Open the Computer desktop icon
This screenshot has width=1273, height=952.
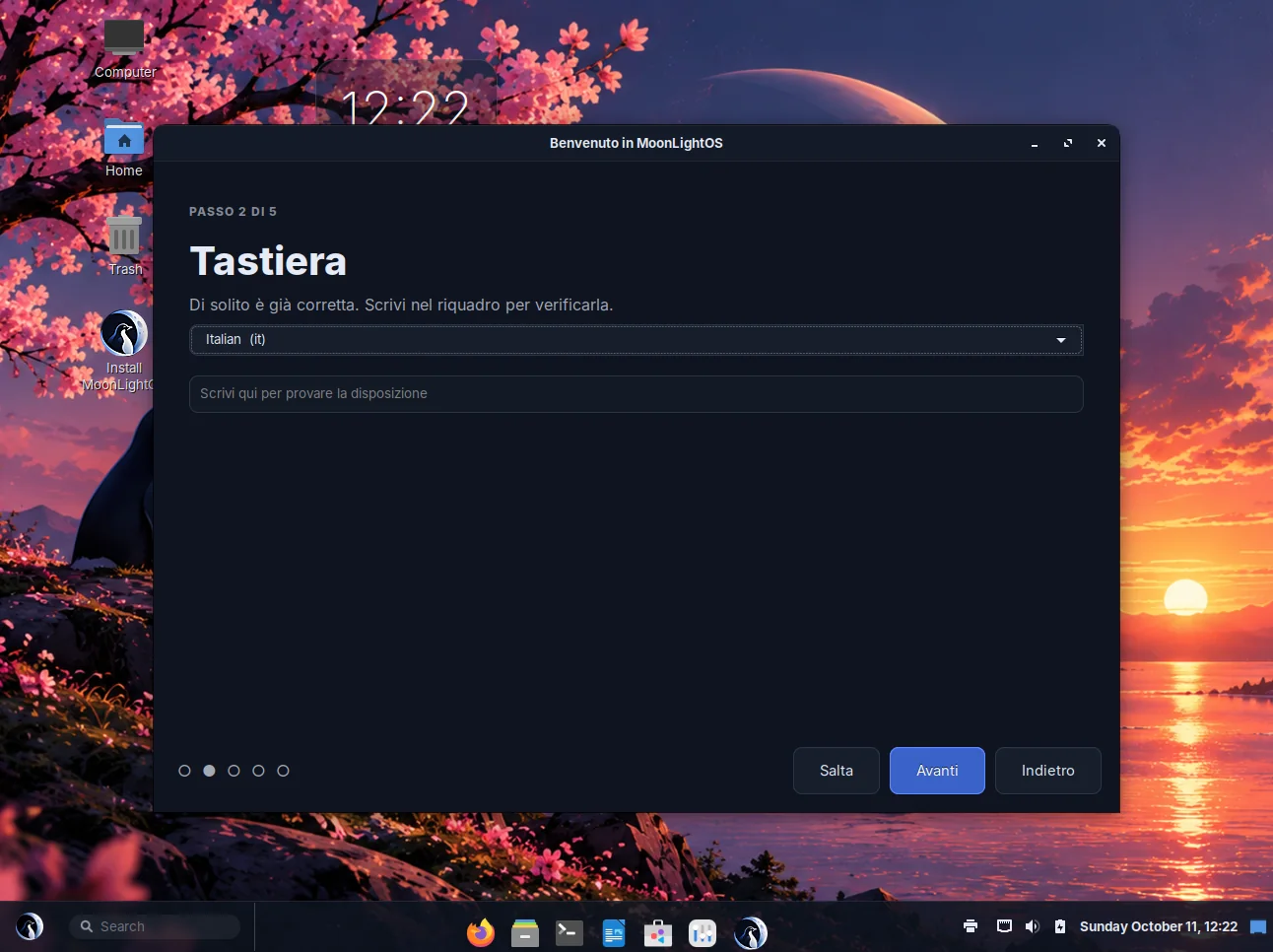[124, 48]
